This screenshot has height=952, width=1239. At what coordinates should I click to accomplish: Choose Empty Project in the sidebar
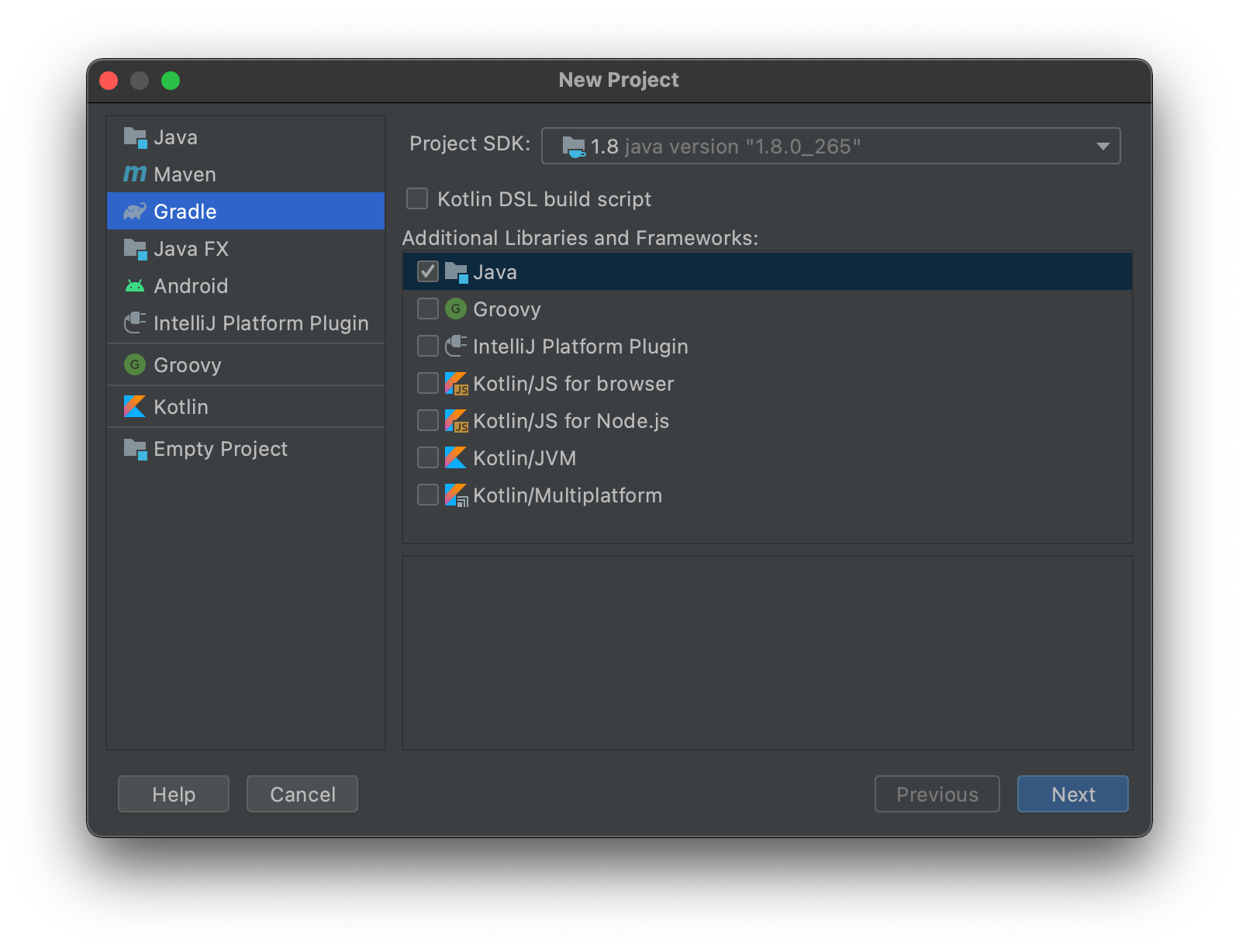point(220,449)
